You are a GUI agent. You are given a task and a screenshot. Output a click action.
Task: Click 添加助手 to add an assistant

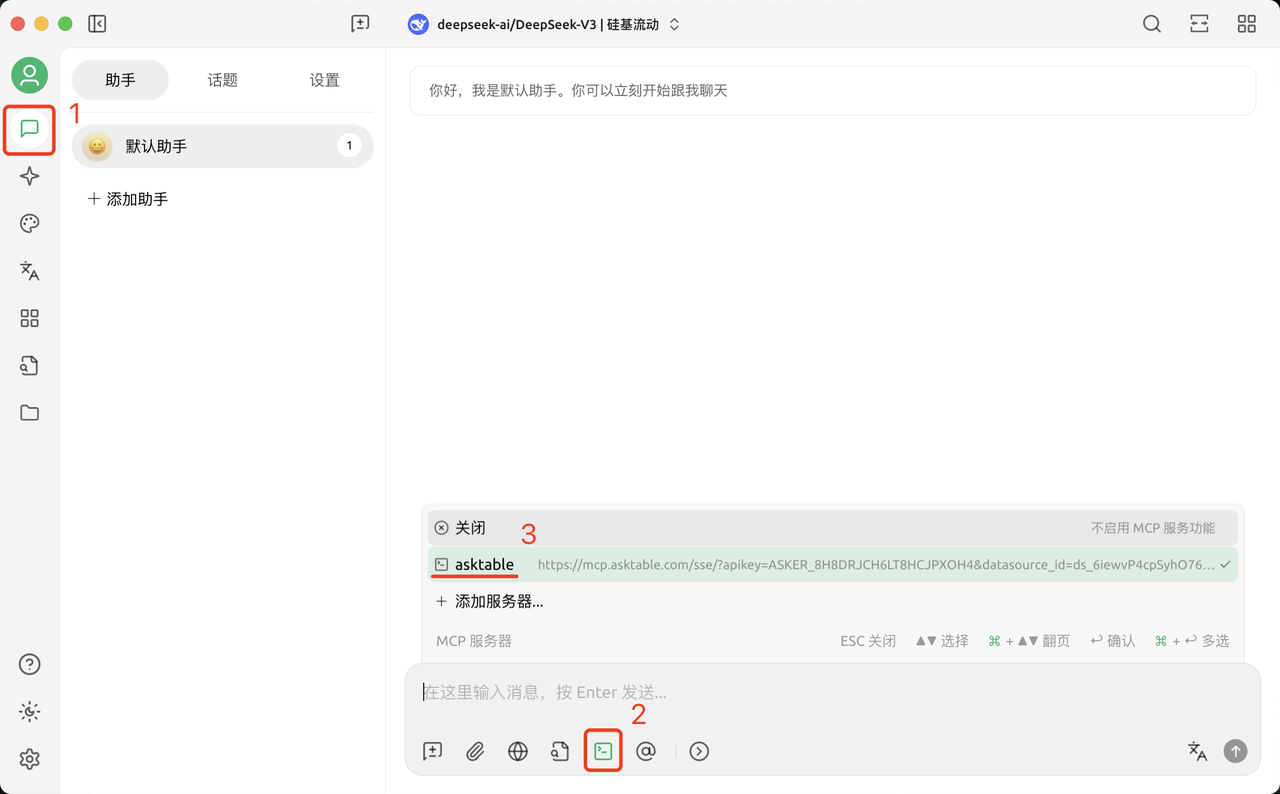128,199
